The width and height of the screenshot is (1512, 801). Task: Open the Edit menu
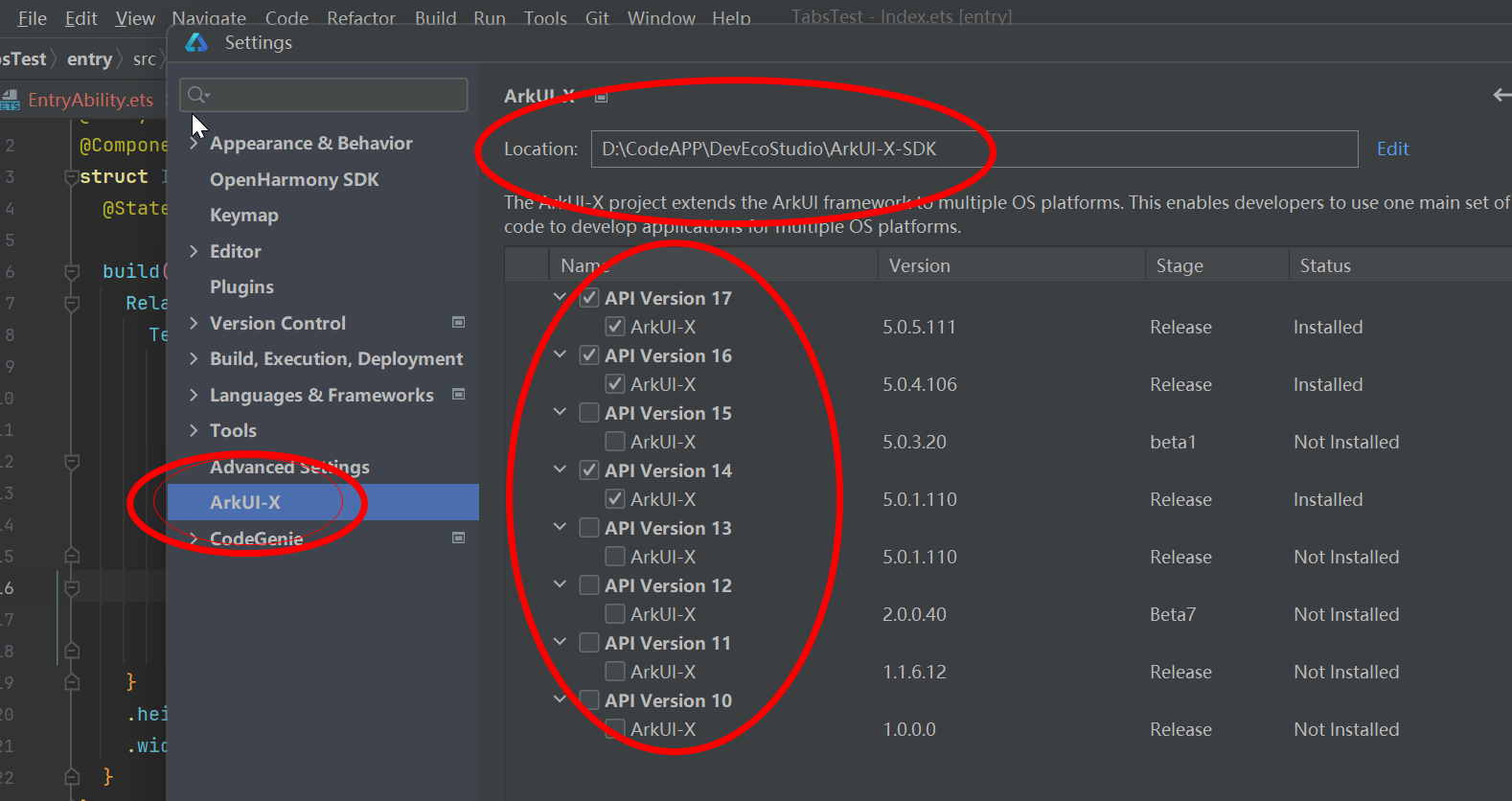81,18
